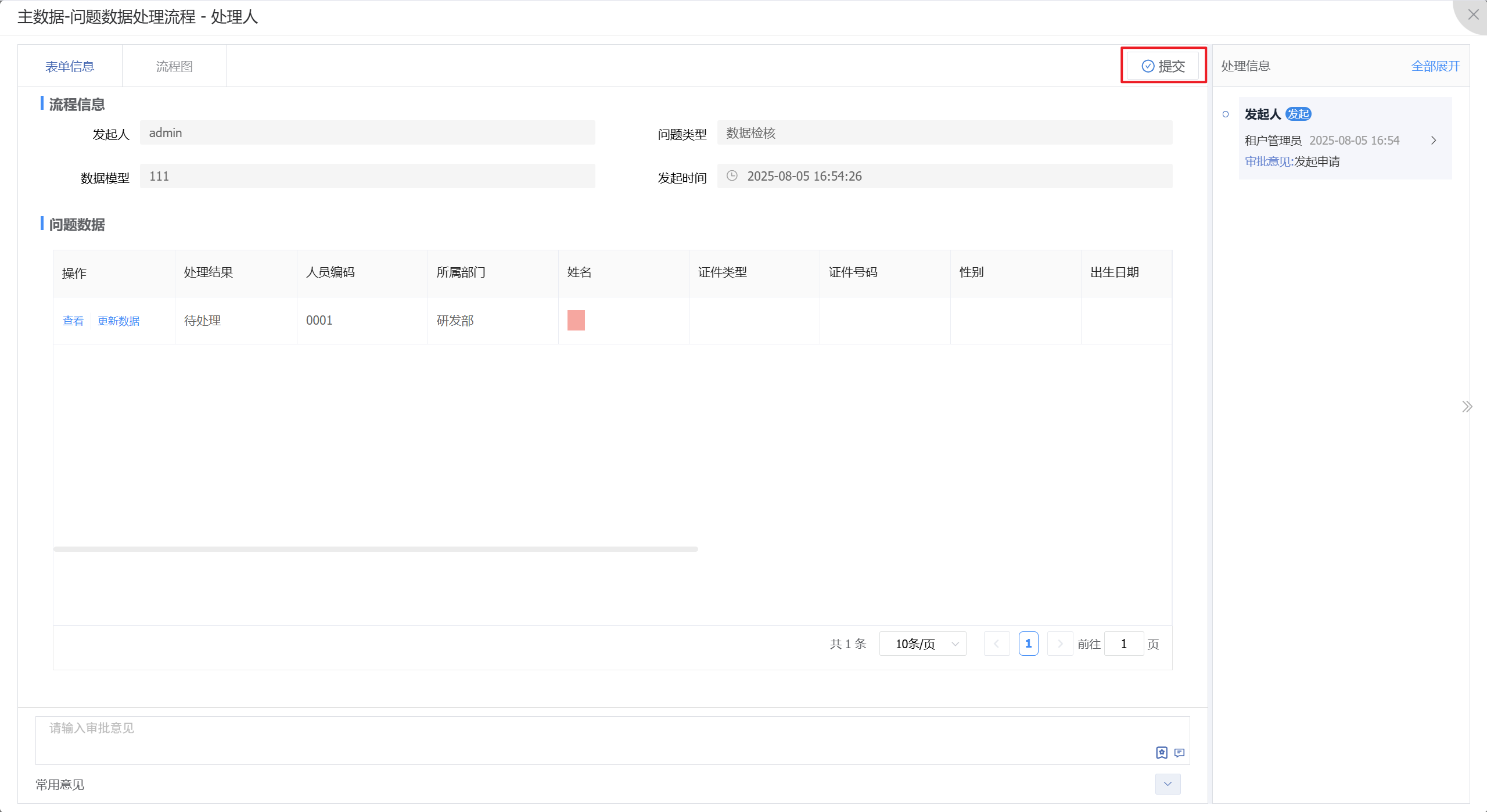Close the dialog with X icon

point(1473,15)
